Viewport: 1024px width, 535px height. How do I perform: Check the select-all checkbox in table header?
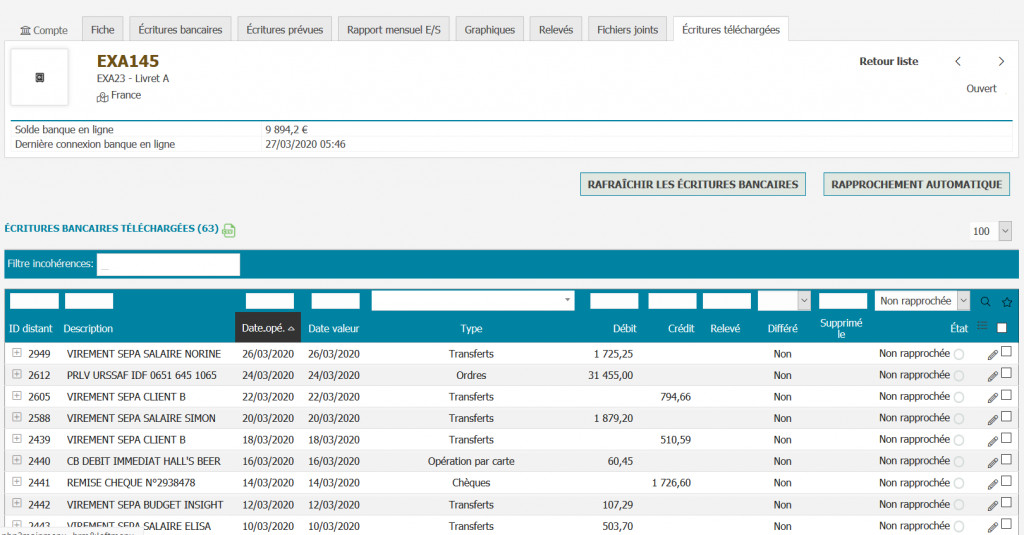(1002, 327)
